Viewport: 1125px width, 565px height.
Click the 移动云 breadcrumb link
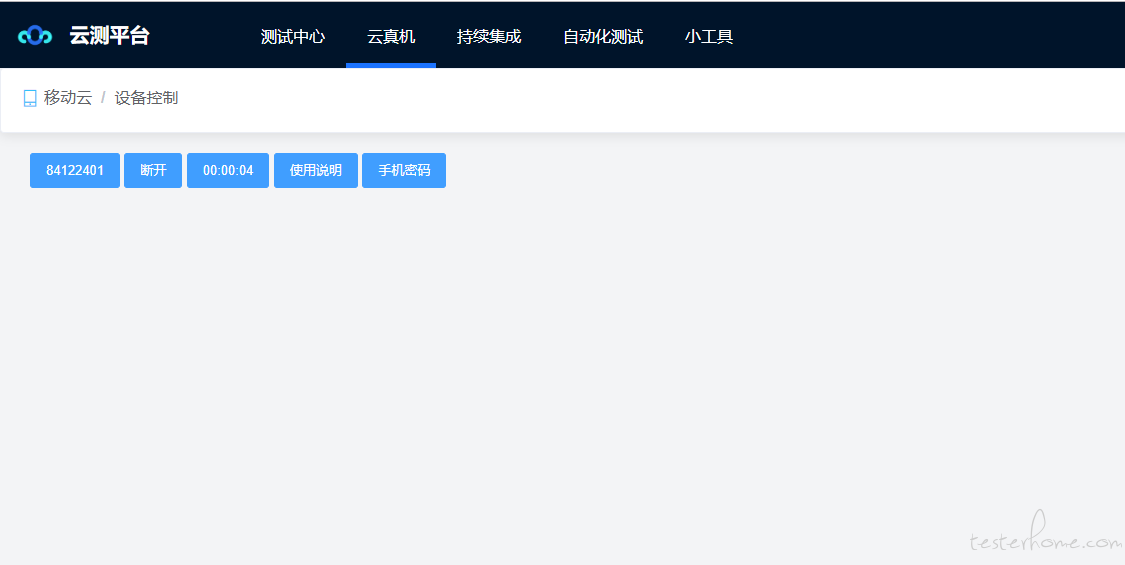tap(68, 98)
